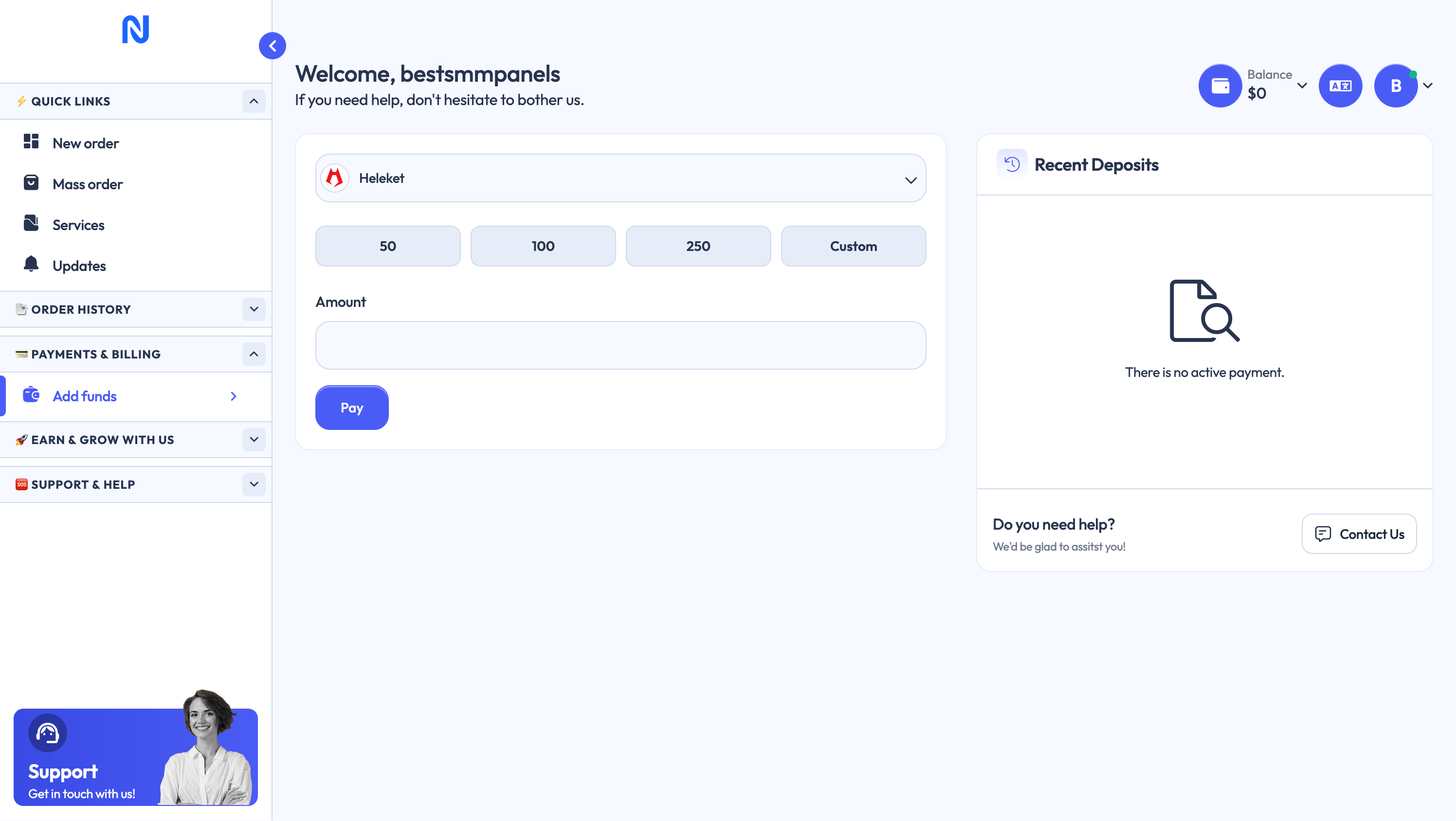The height and width of the screenshot is (821, 1456).
Task: Select the 50 preset amount
Action: [388, 247]
